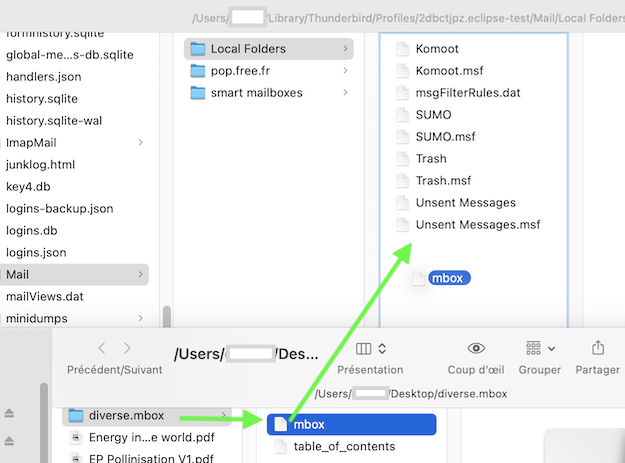
Task: Click the Partager share icon
Action: [597, 348]
